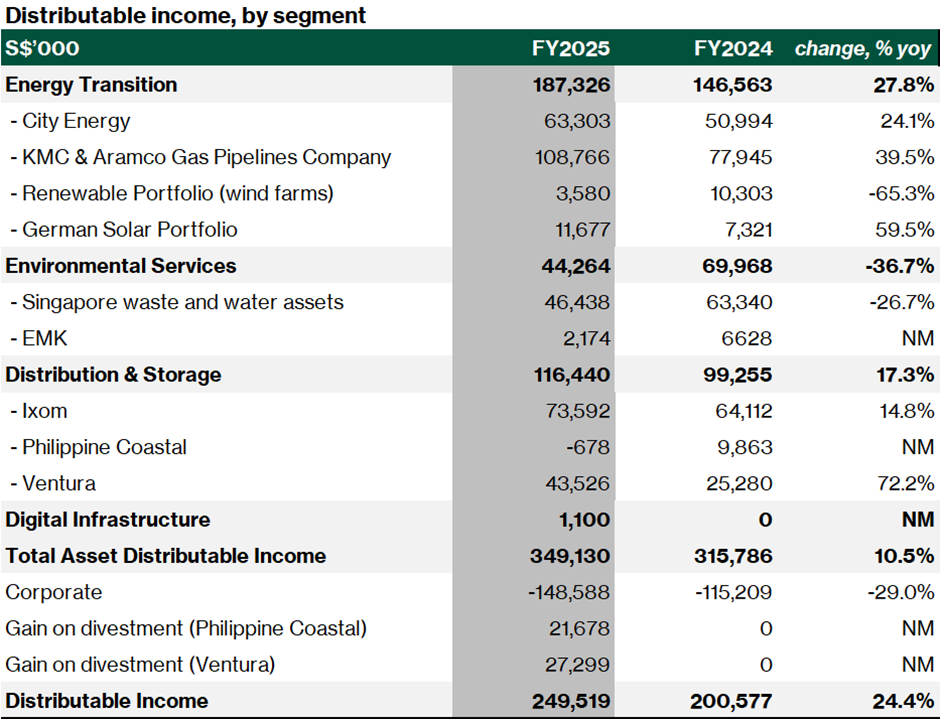Click the Corporate row label
The height and width of the screenshot is (719, 940).
[x=54, y=592]
